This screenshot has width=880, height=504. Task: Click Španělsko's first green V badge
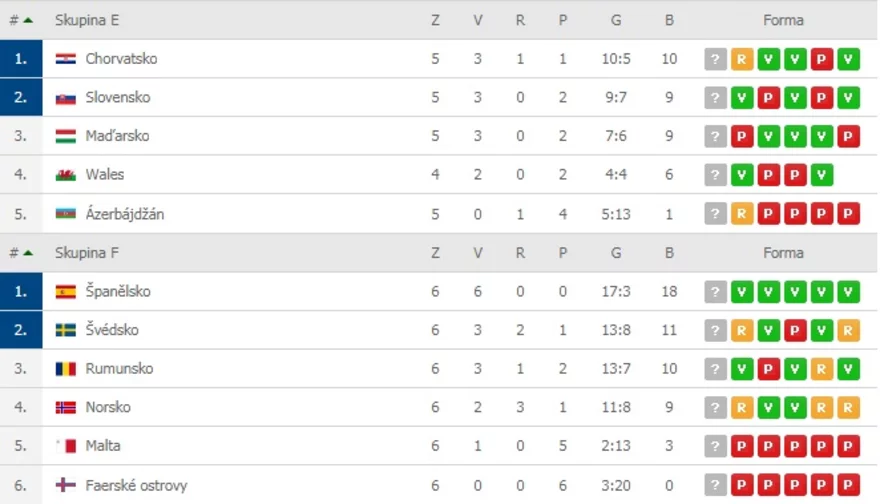[741, 292]
